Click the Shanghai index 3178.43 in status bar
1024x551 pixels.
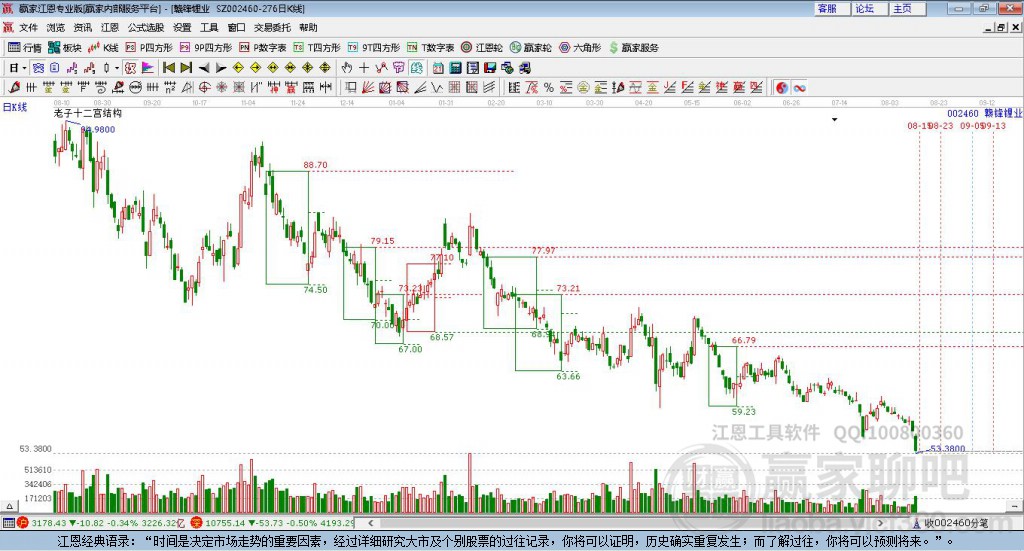coord(48,523)
